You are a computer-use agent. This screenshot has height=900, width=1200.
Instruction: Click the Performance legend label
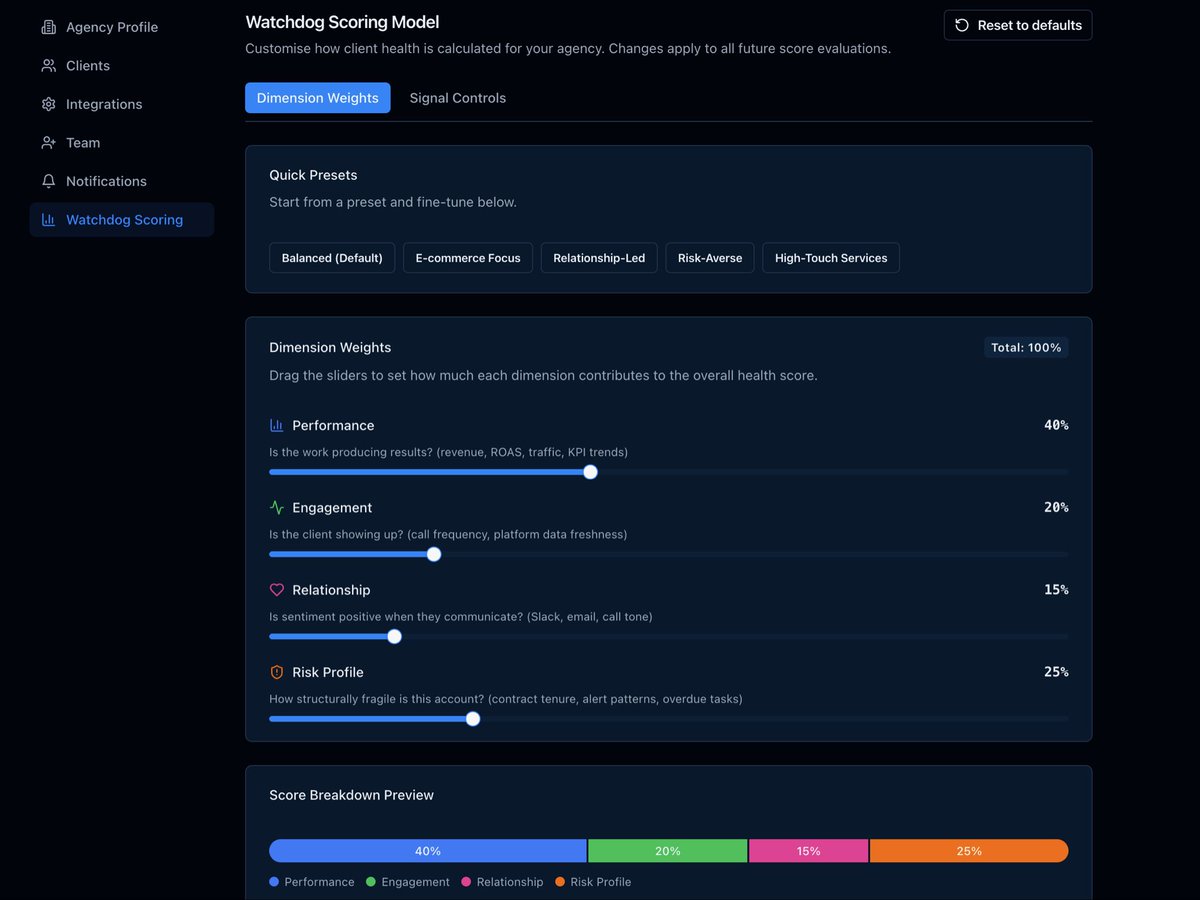click(x=319, y=882)
